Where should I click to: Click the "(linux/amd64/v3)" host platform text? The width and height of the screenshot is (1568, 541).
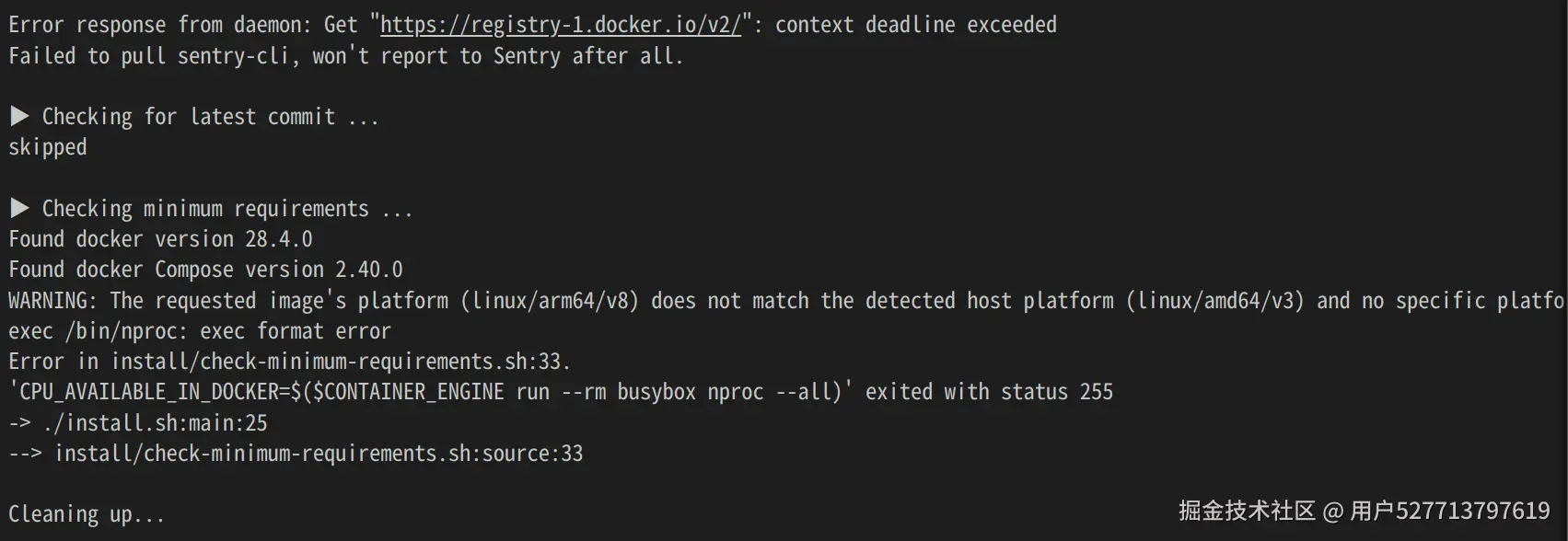1214,301
